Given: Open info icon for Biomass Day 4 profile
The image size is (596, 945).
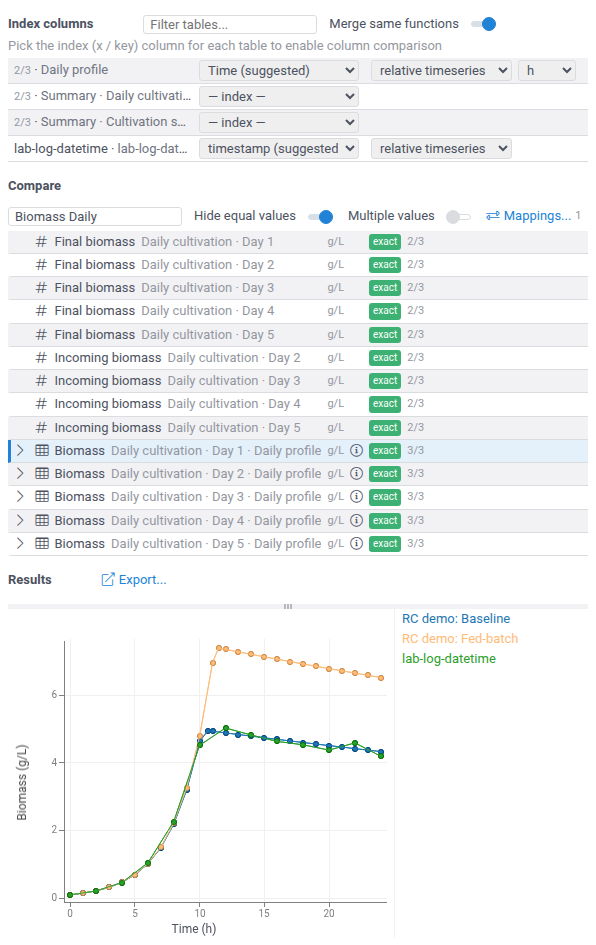Looking at the screenshot, I should pyautogui.click(x=357, y=520).
